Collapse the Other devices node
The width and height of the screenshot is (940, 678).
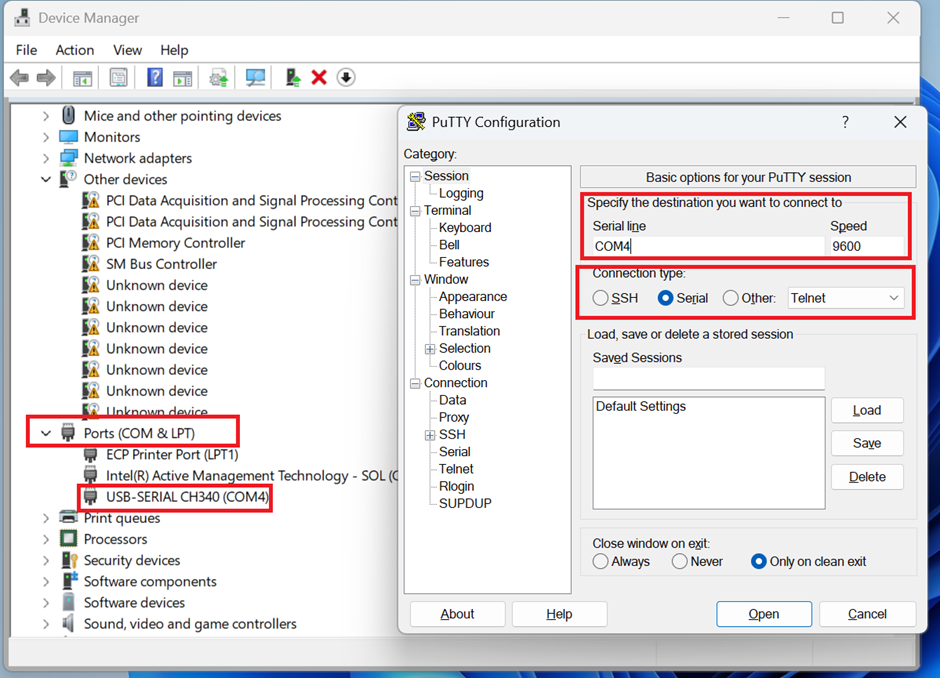(46, 179)
